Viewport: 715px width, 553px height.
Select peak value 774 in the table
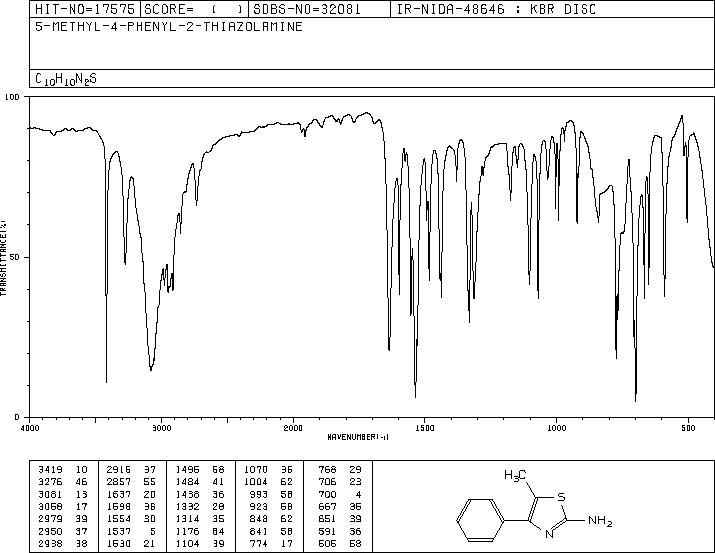tap(259, 544)
